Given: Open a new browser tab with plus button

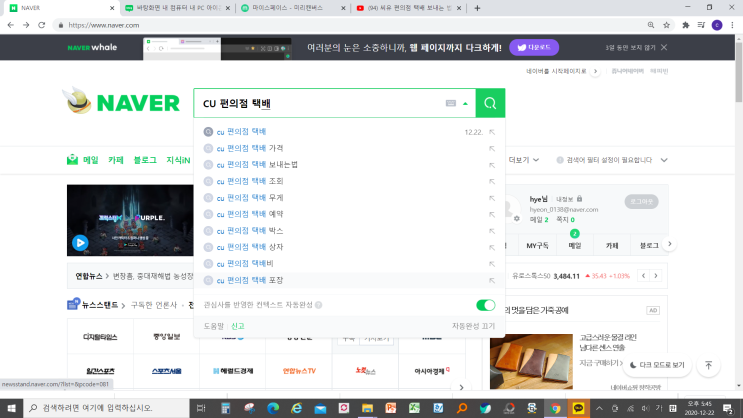Looking at the screenshot, I should pos(477,8).
